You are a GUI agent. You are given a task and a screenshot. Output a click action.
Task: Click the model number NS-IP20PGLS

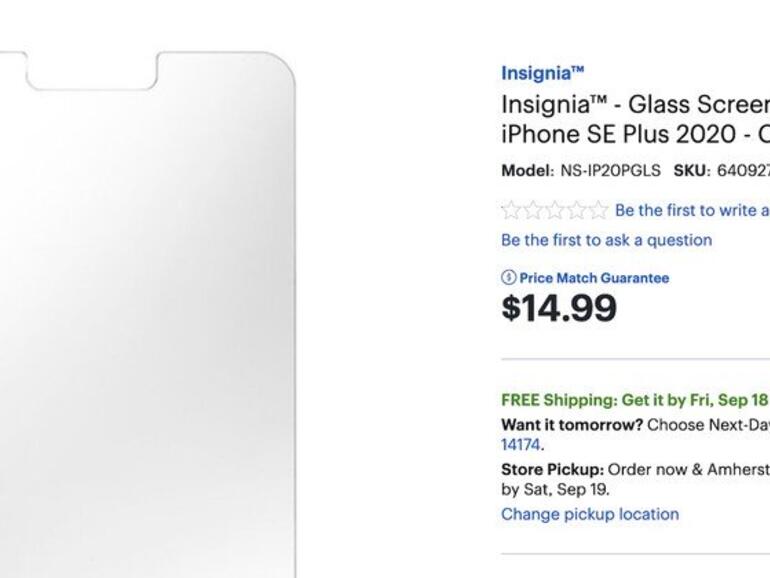[610, 170]
